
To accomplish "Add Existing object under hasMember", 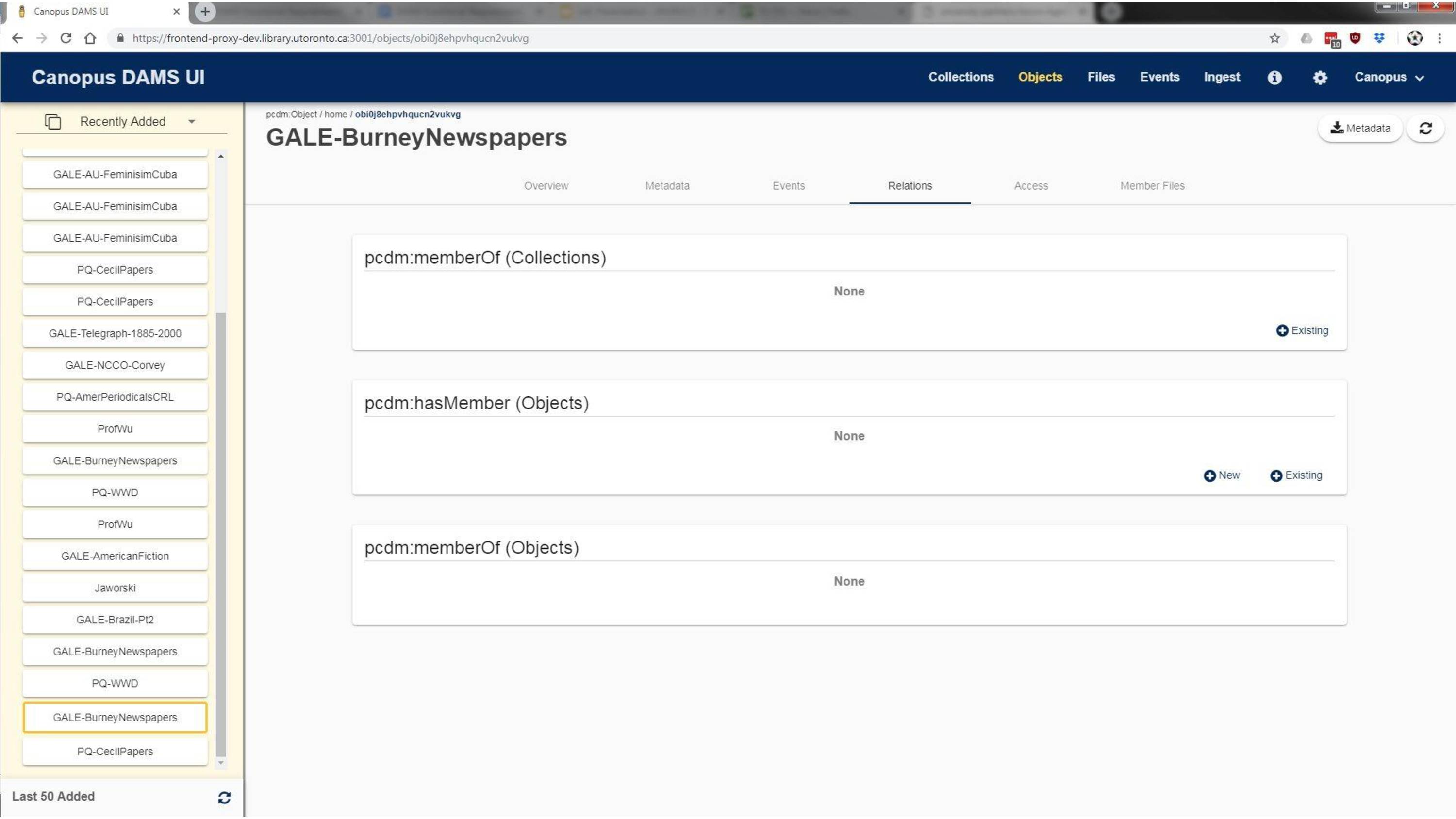I will tap(1296, 475).
